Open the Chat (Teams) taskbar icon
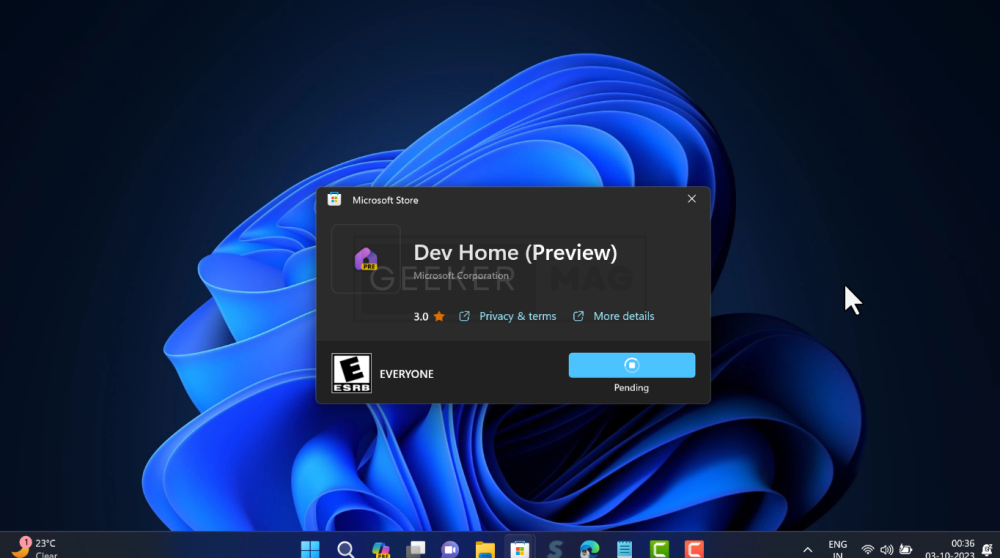This screenshot has height=558, width=1000. click(x=450, y=549)
